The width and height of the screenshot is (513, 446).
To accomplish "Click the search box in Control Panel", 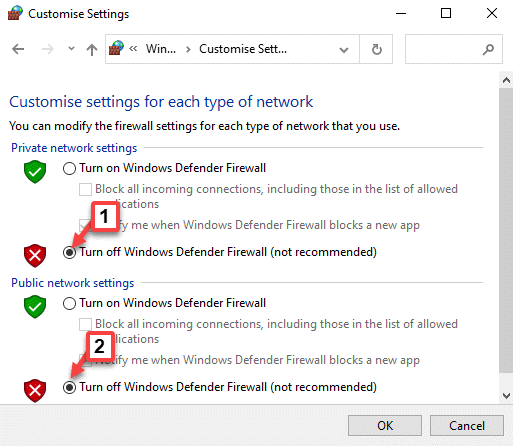I will [x=453, y=49].
